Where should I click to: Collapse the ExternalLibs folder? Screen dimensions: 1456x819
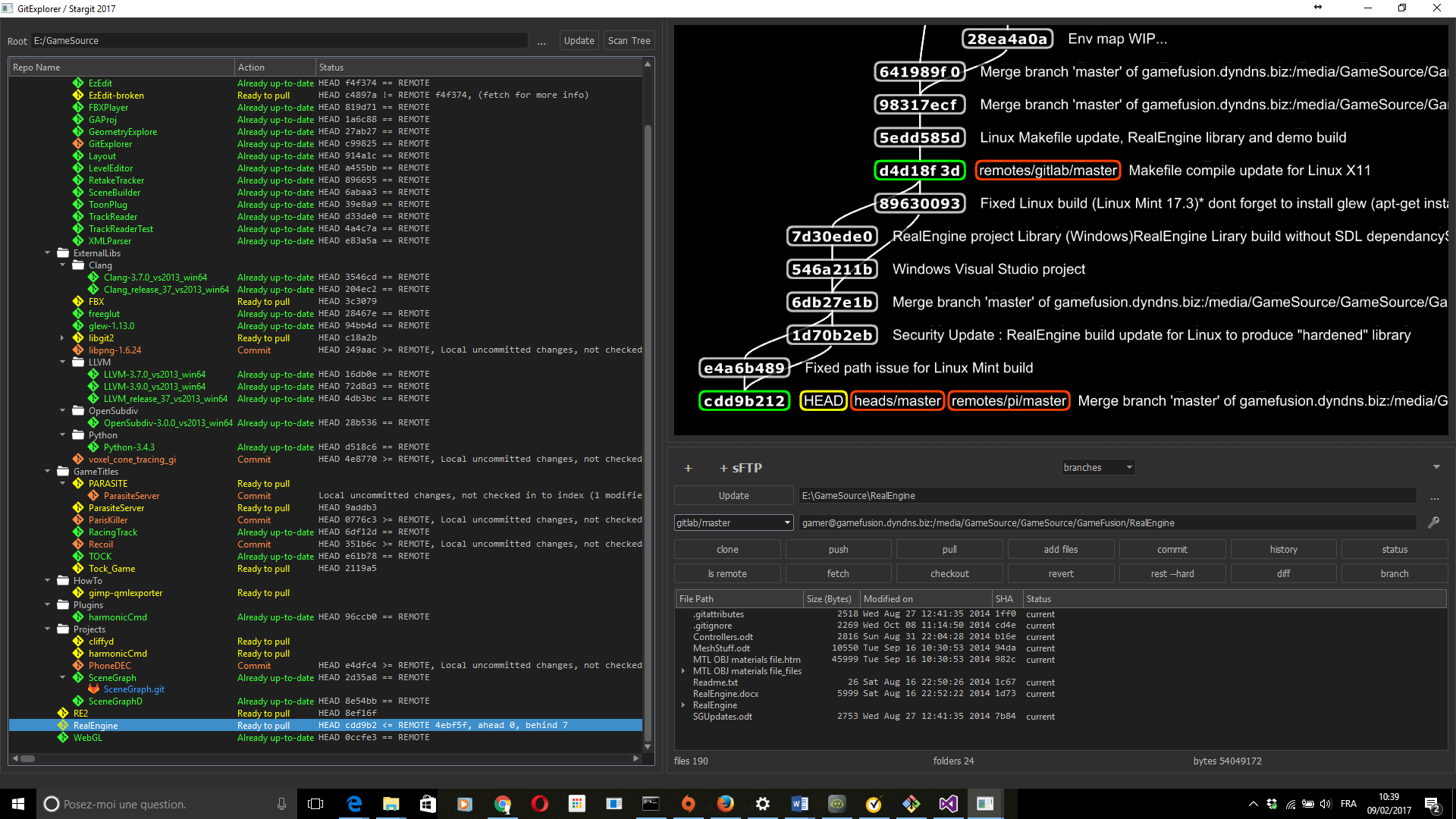pos(48,253)
